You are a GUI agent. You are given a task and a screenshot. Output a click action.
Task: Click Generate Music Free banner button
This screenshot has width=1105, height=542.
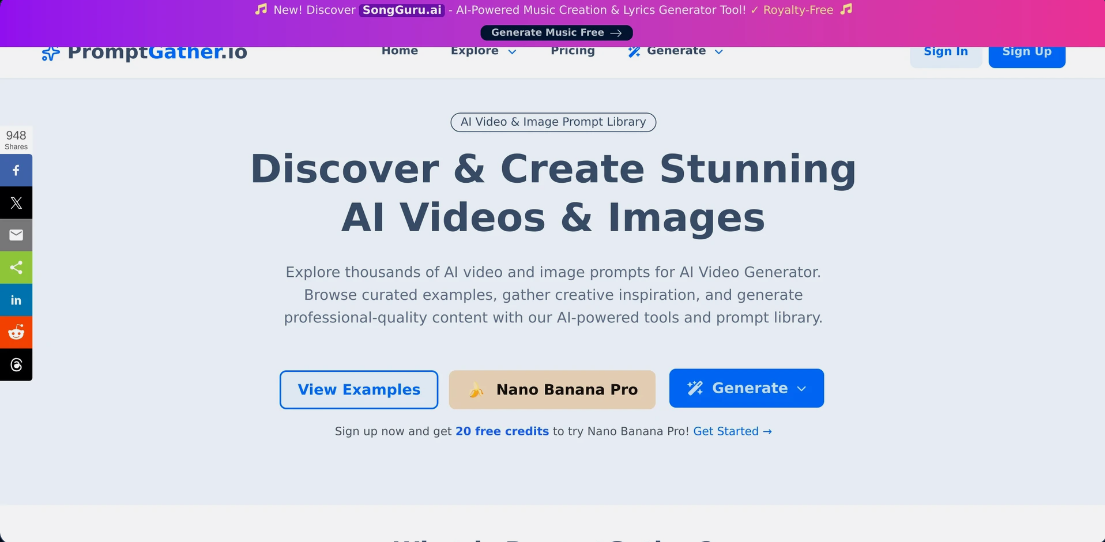556,33
